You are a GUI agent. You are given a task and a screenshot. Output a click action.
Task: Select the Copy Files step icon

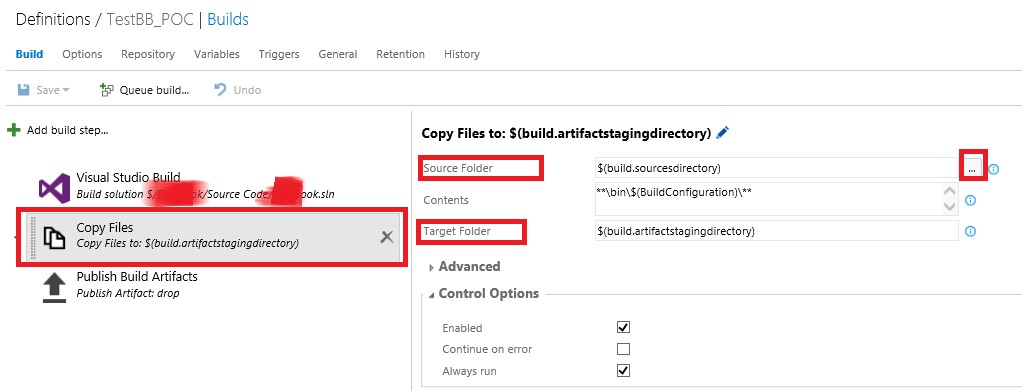pos(55,238)
